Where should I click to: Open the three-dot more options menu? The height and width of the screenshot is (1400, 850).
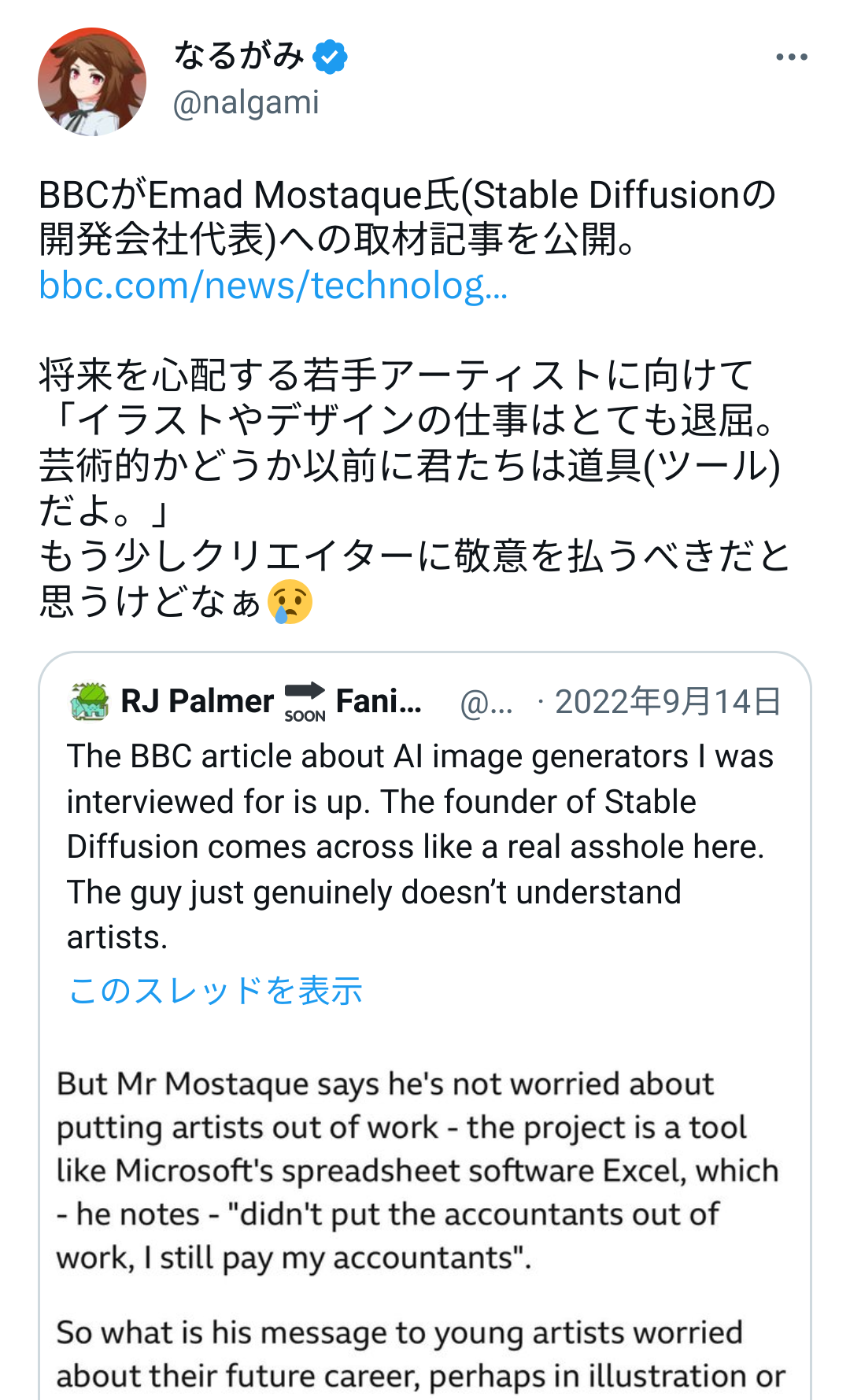(791, 57)
